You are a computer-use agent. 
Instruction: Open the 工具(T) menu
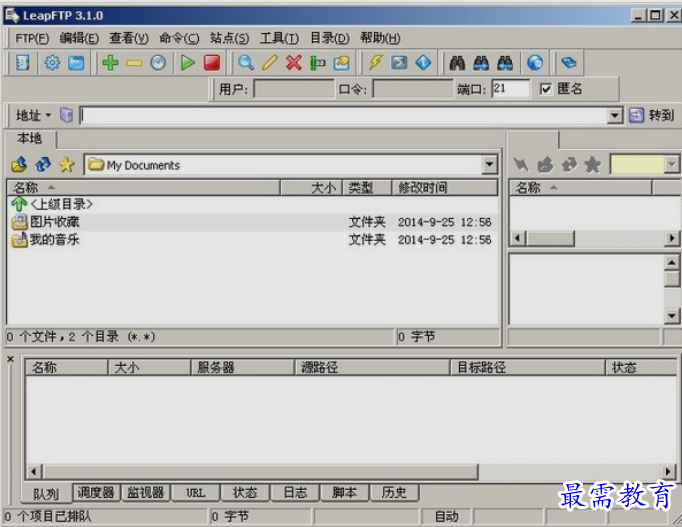click(x=279, y=38)
